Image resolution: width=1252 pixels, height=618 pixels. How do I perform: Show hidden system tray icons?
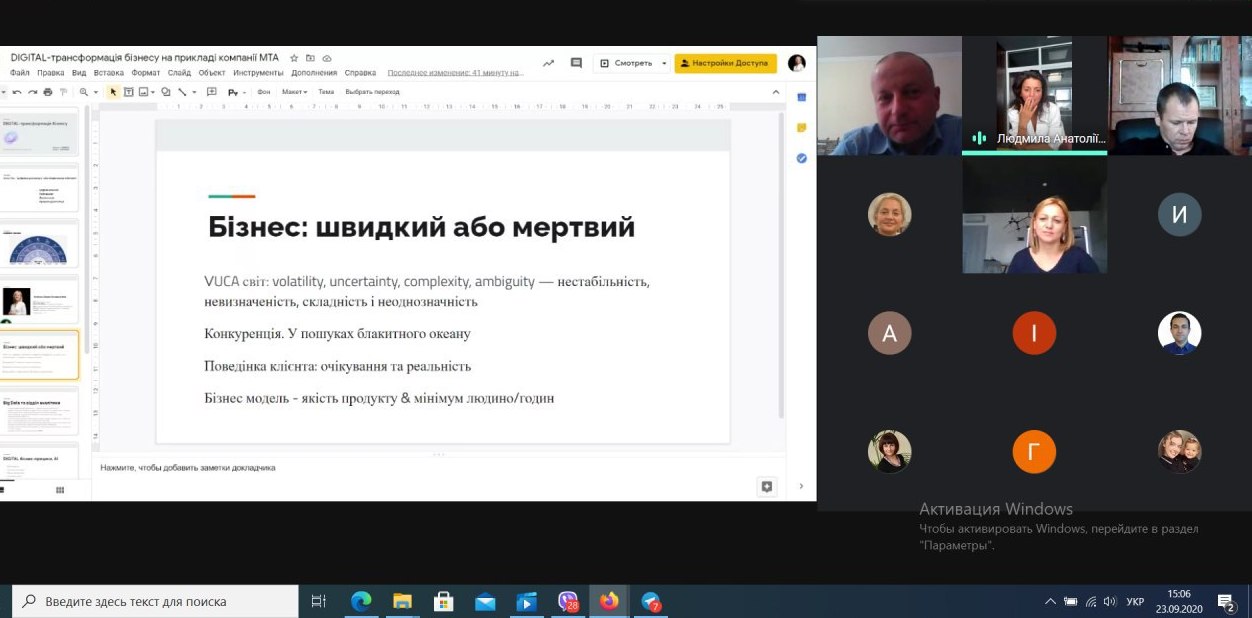pos(1050,601)
